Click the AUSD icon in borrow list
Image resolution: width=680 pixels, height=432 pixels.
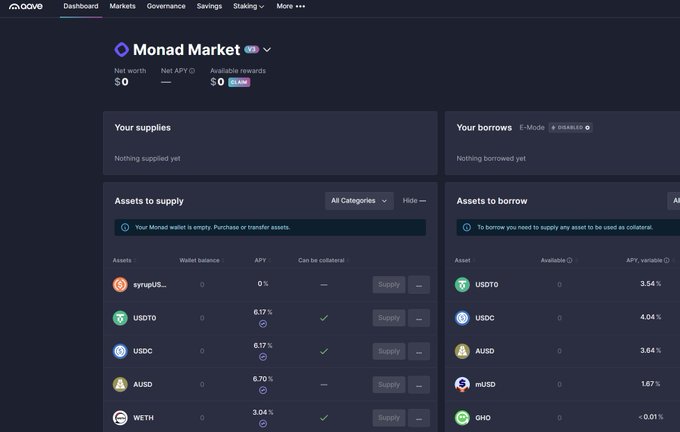point(462,351)
